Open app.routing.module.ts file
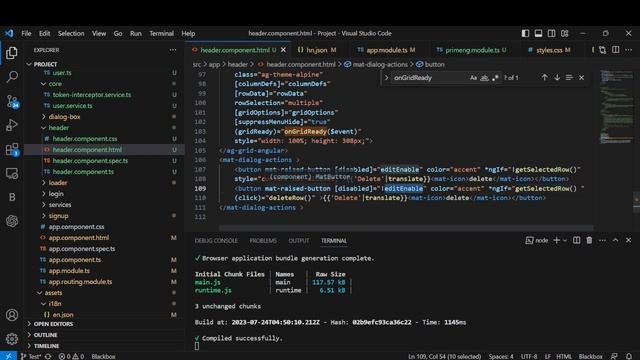Image resolution: width=640 pixels, height=360 pixels. click(x=80, y=282)
